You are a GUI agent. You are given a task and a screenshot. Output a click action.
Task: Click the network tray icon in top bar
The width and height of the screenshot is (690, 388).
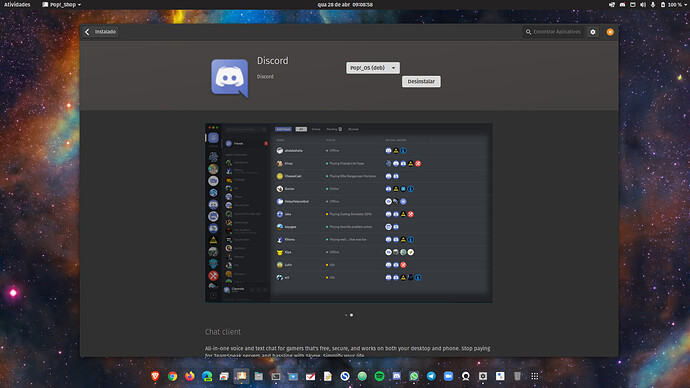click(x=612, y=4)
